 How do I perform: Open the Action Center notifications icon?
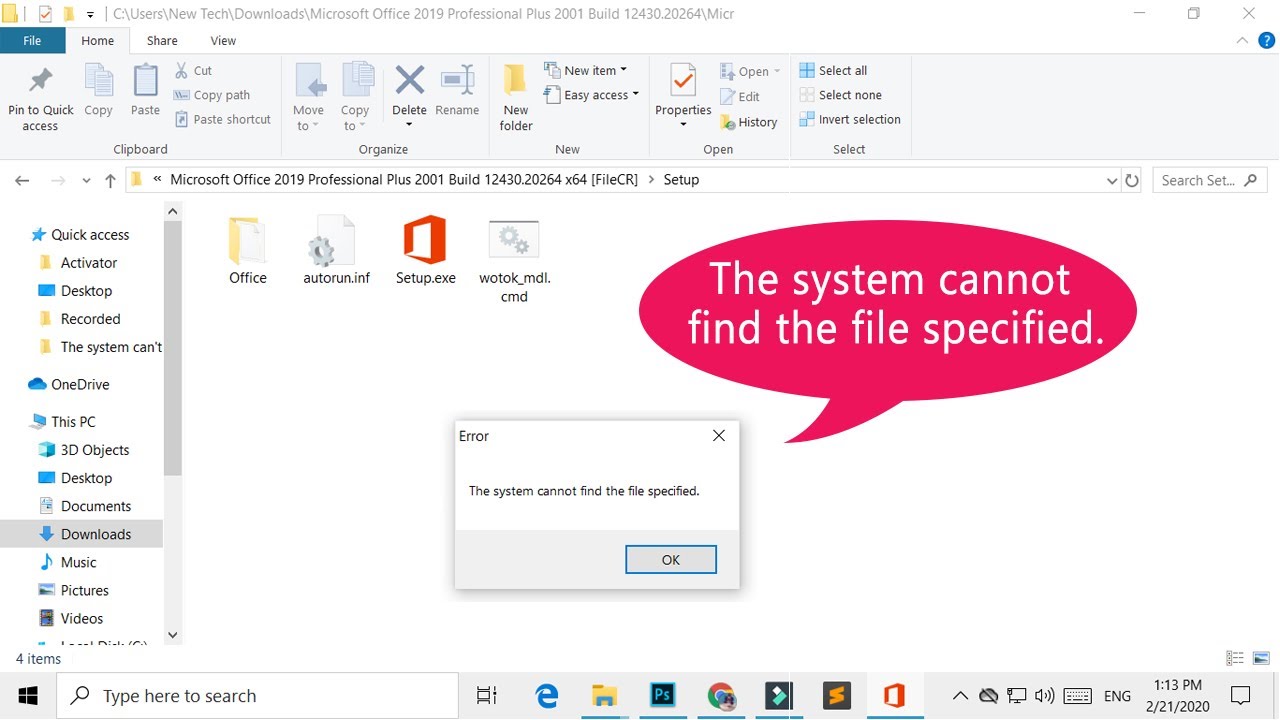(1241, 696)
